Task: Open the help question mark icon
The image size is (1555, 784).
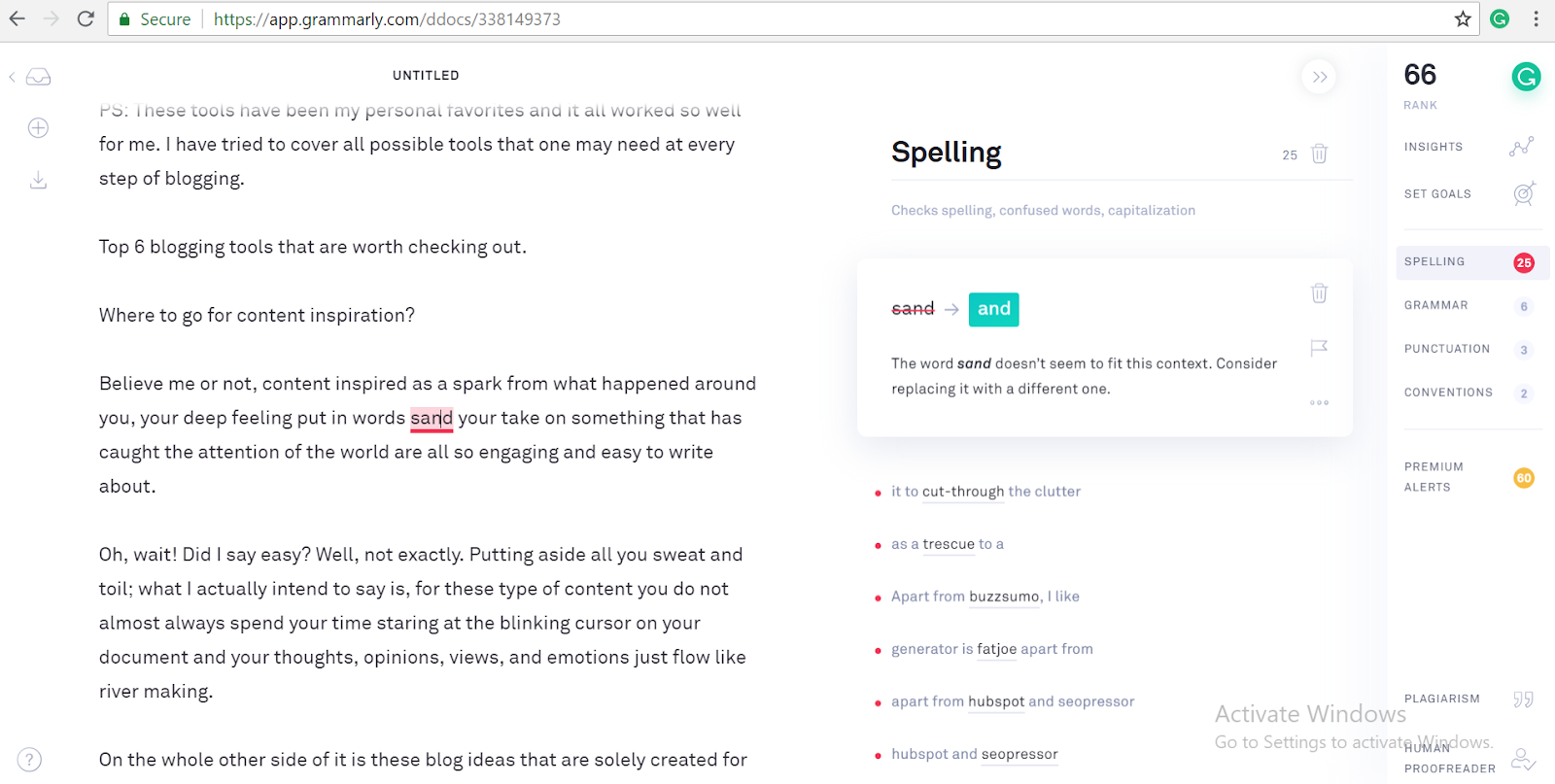Action: point(30,760)
